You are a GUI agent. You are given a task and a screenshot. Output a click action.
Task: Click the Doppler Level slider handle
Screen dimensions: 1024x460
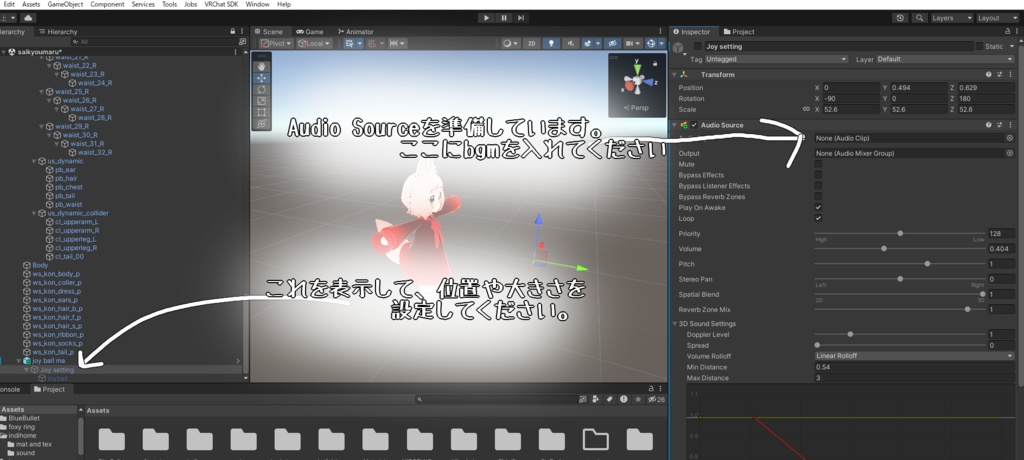click(x=850, y=335)
